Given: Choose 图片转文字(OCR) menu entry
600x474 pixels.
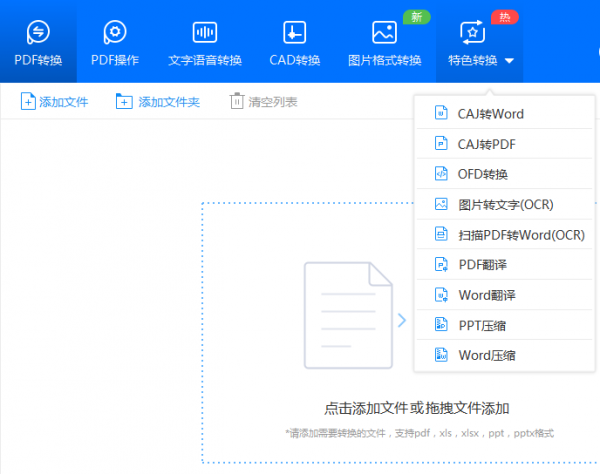Looking at the screenshot, I should 504,204.
